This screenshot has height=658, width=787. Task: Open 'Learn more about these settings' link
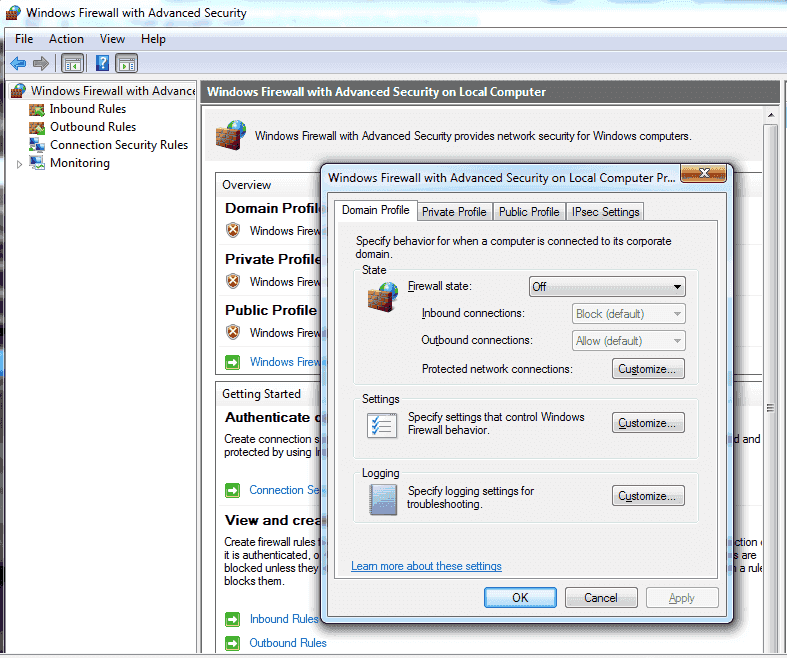pos(426,566)
